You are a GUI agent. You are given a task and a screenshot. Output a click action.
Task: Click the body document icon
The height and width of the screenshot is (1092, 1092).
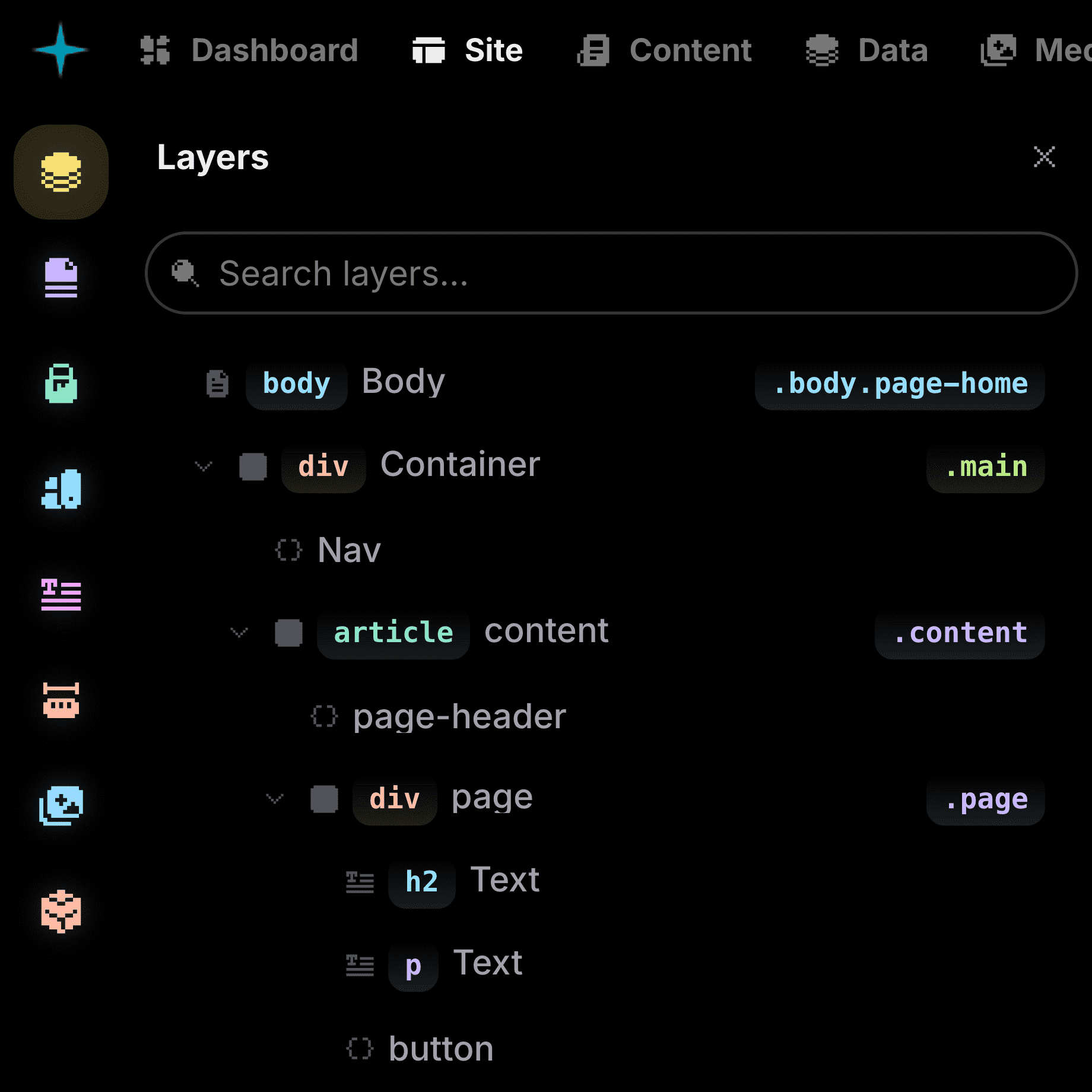point(217,383)
